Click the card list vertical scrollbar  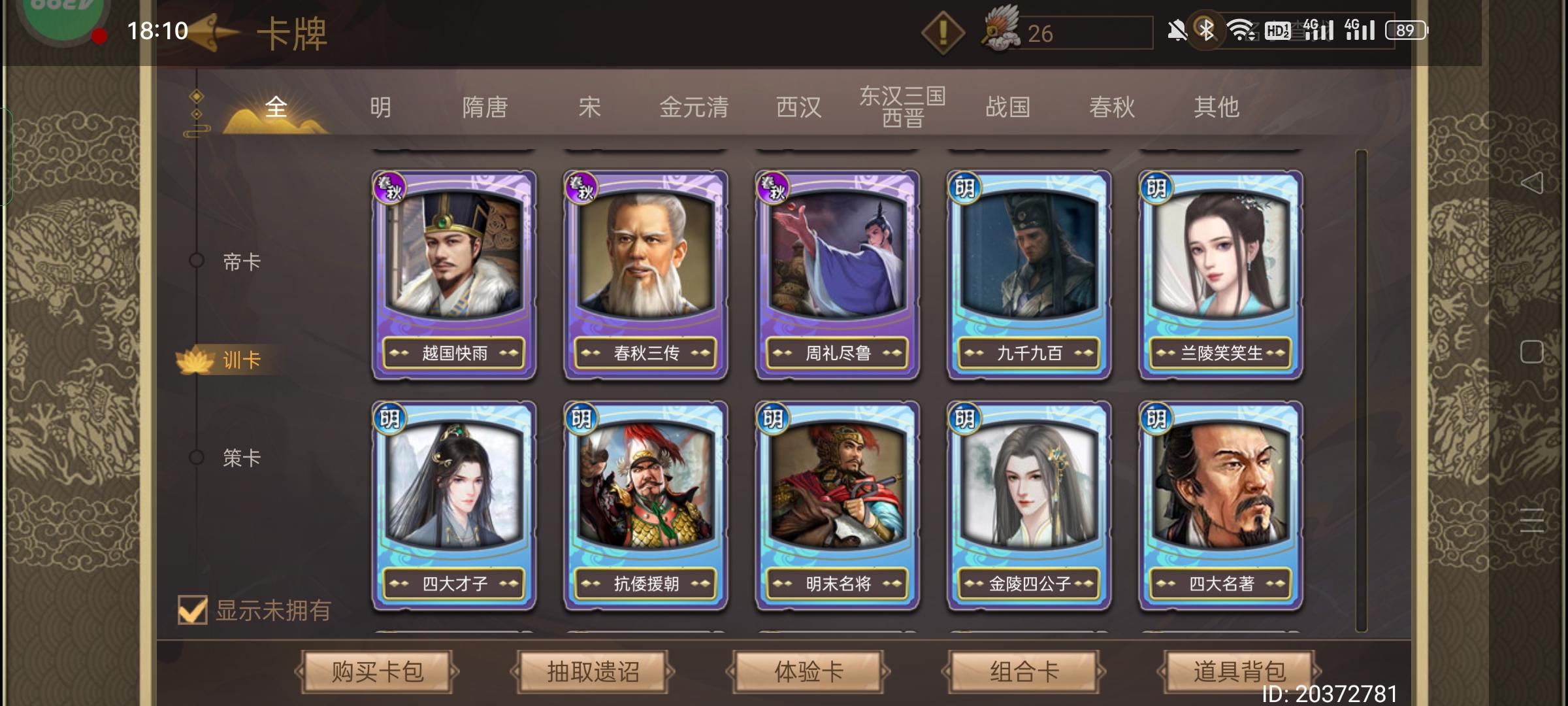(1362, 391)
